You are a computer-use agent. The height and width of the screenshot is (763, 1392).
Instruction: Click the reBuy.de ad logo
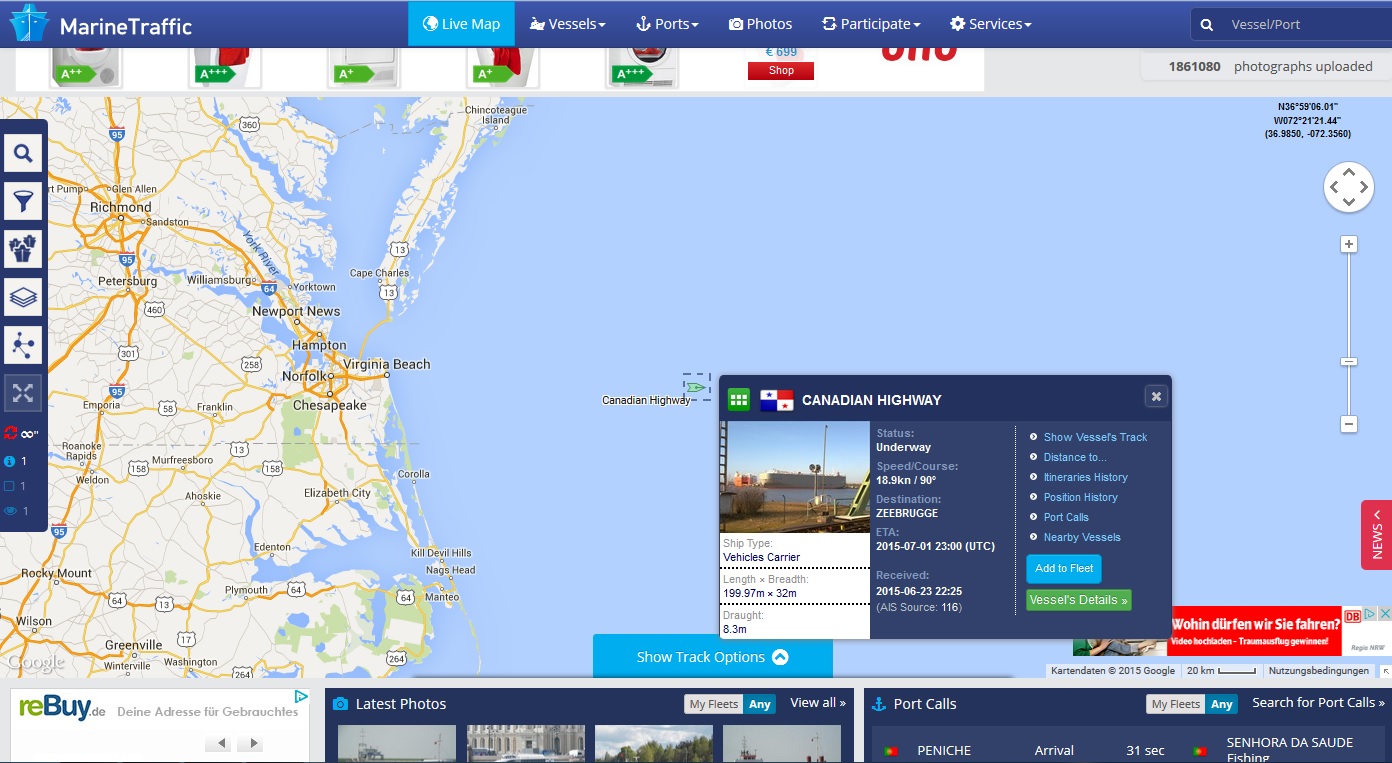coord(62,709)
